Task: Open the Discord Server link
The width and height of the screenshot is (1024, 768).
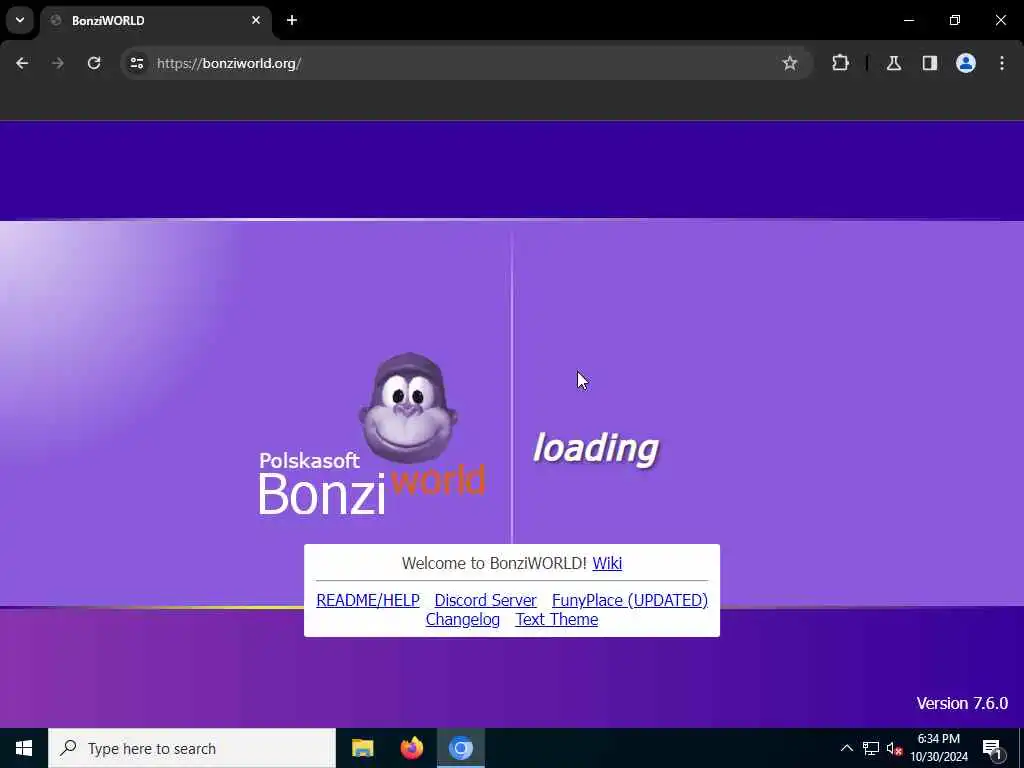Action: coord(485,600)
